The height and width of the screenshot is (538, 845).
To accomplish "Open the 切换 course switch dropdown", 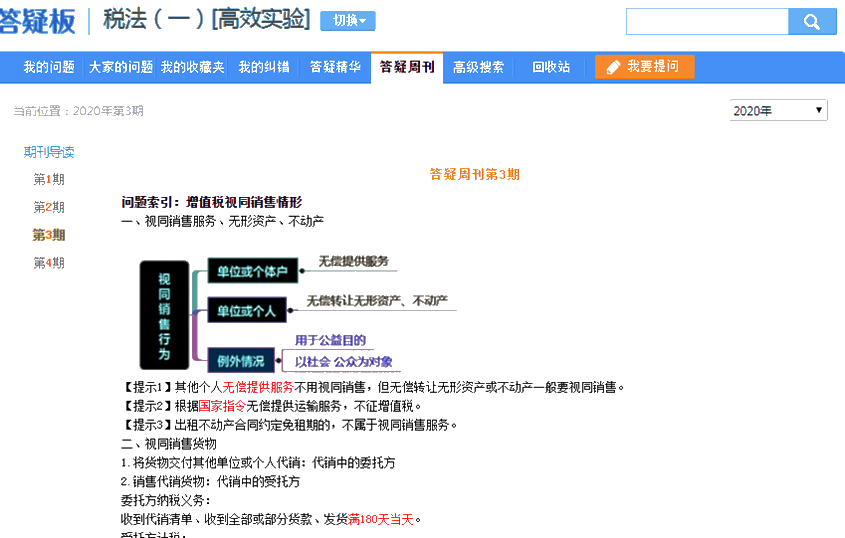I will click(x=347, y=21).
